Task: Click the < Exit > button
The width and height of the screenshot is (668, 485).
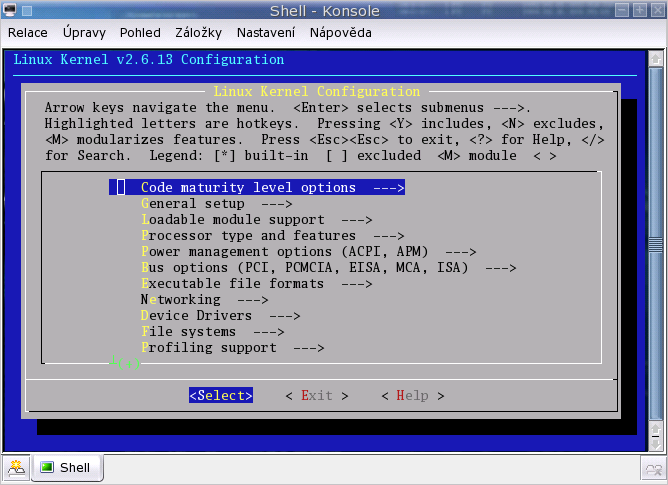Action: [x=317, y=396]
